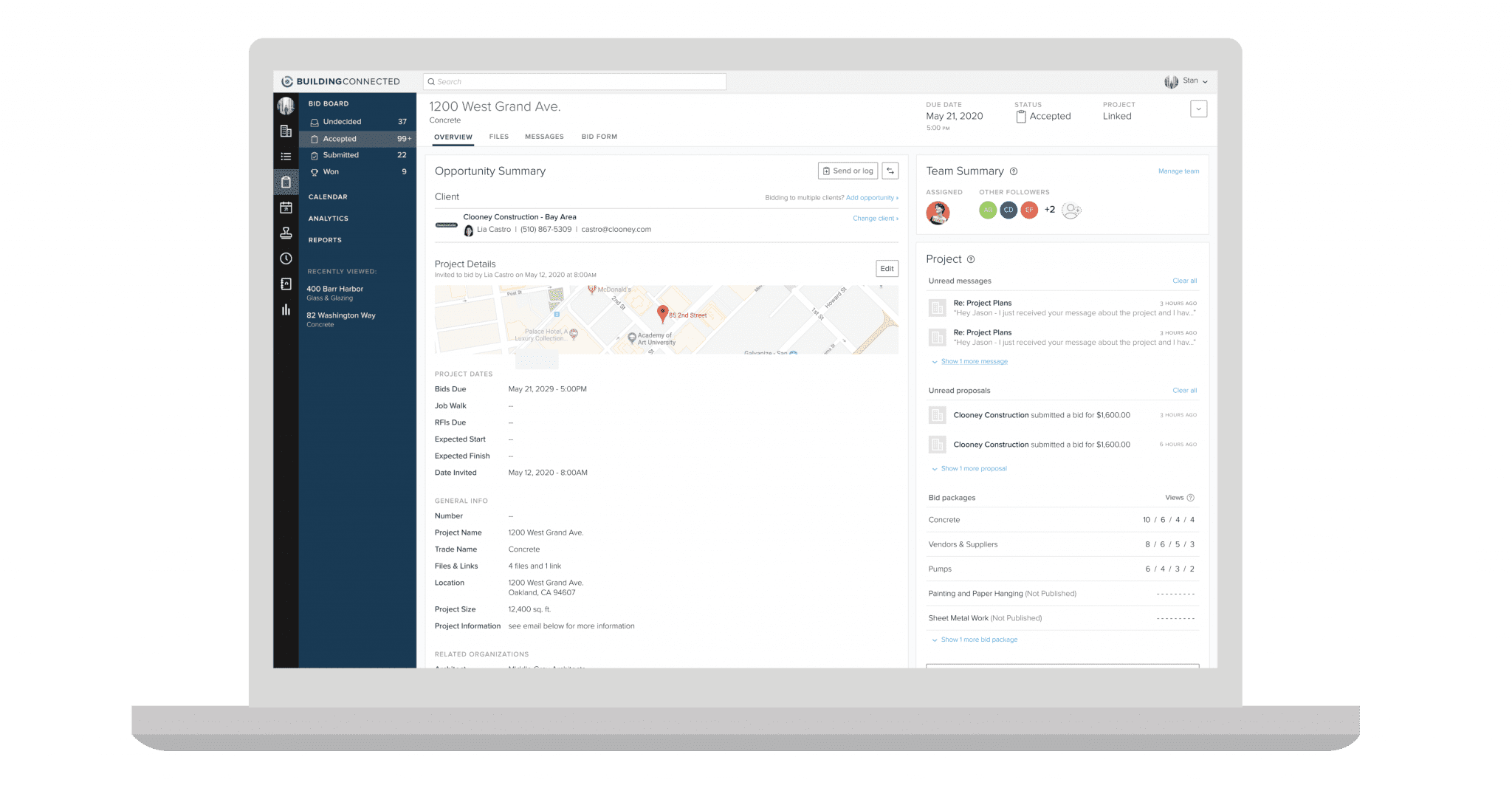Click the Team Summary help icon
Screen dimensions: 1512x788
(1014, 171)
